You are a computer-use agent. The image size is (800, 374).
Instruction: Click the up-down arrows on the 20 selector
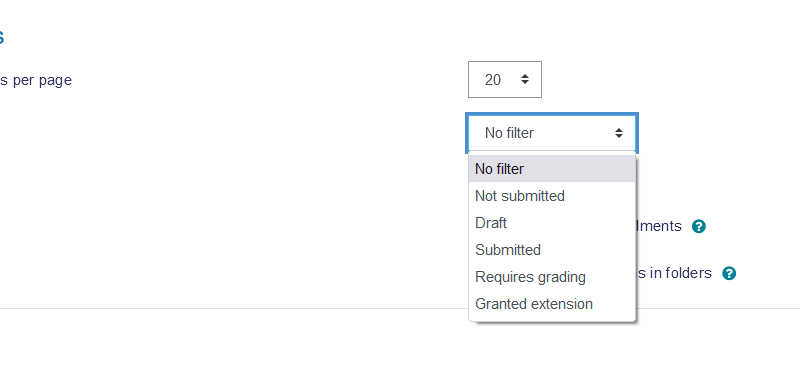point(524,80)
